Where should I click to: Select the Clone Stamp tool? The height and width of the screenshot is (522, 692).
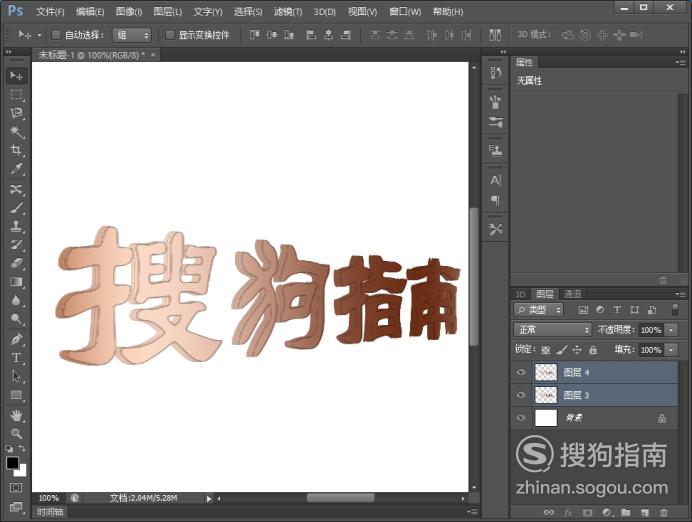click(16, 226)
